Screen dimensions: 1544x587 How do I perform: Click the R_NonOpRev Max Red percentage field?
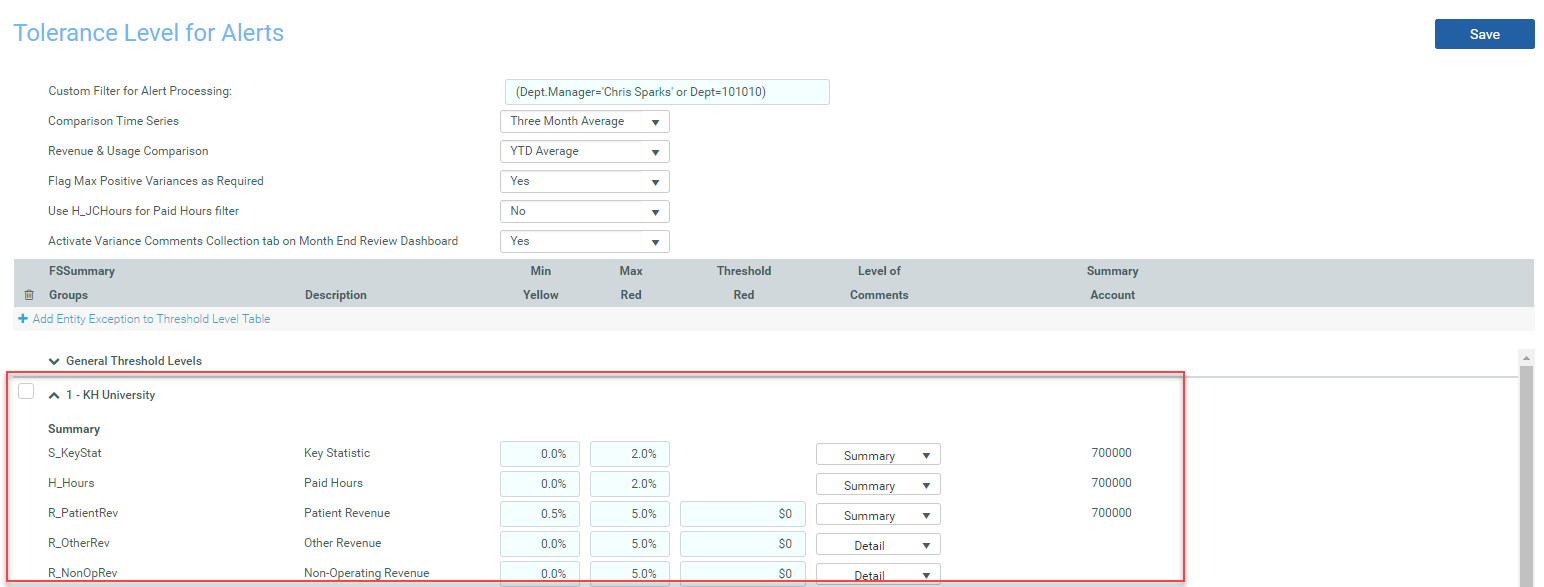tap(630, 574)
